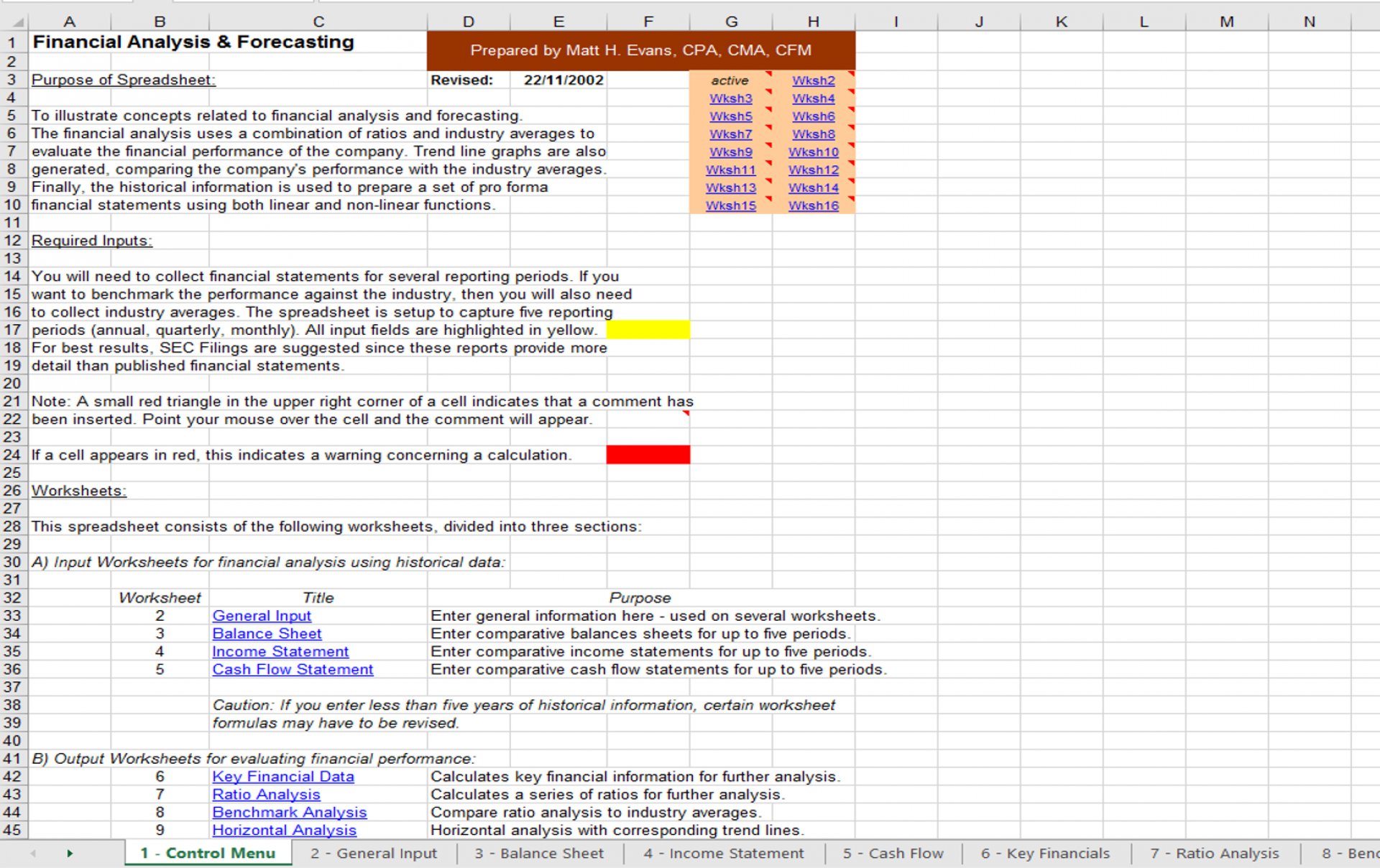Open the Wksh5 link
This screenshot has height=868, width=1380.
click(x=730, y=116)
